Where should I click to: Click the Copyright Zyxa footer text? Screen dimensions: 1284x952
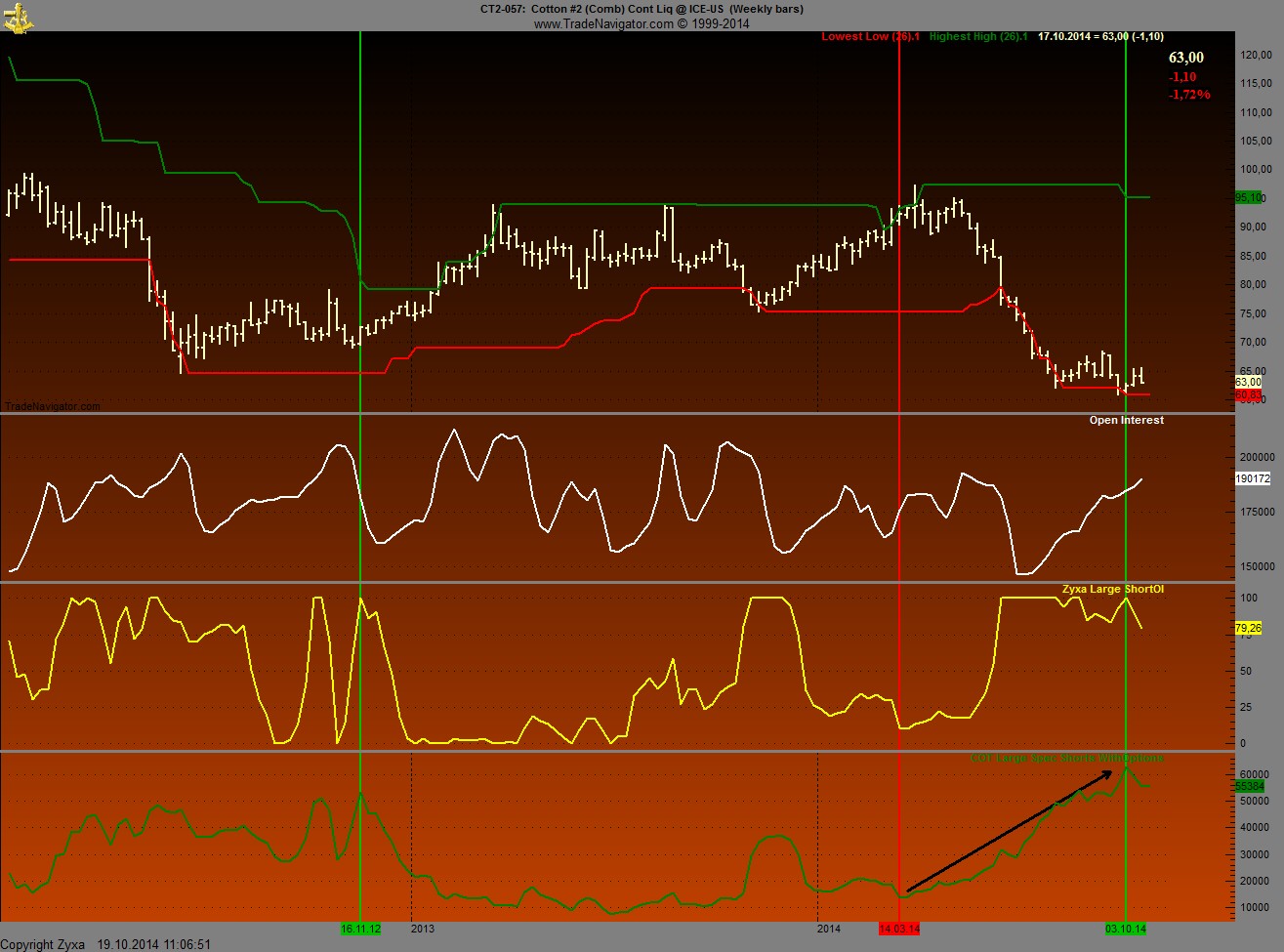(x=43, y=944)
